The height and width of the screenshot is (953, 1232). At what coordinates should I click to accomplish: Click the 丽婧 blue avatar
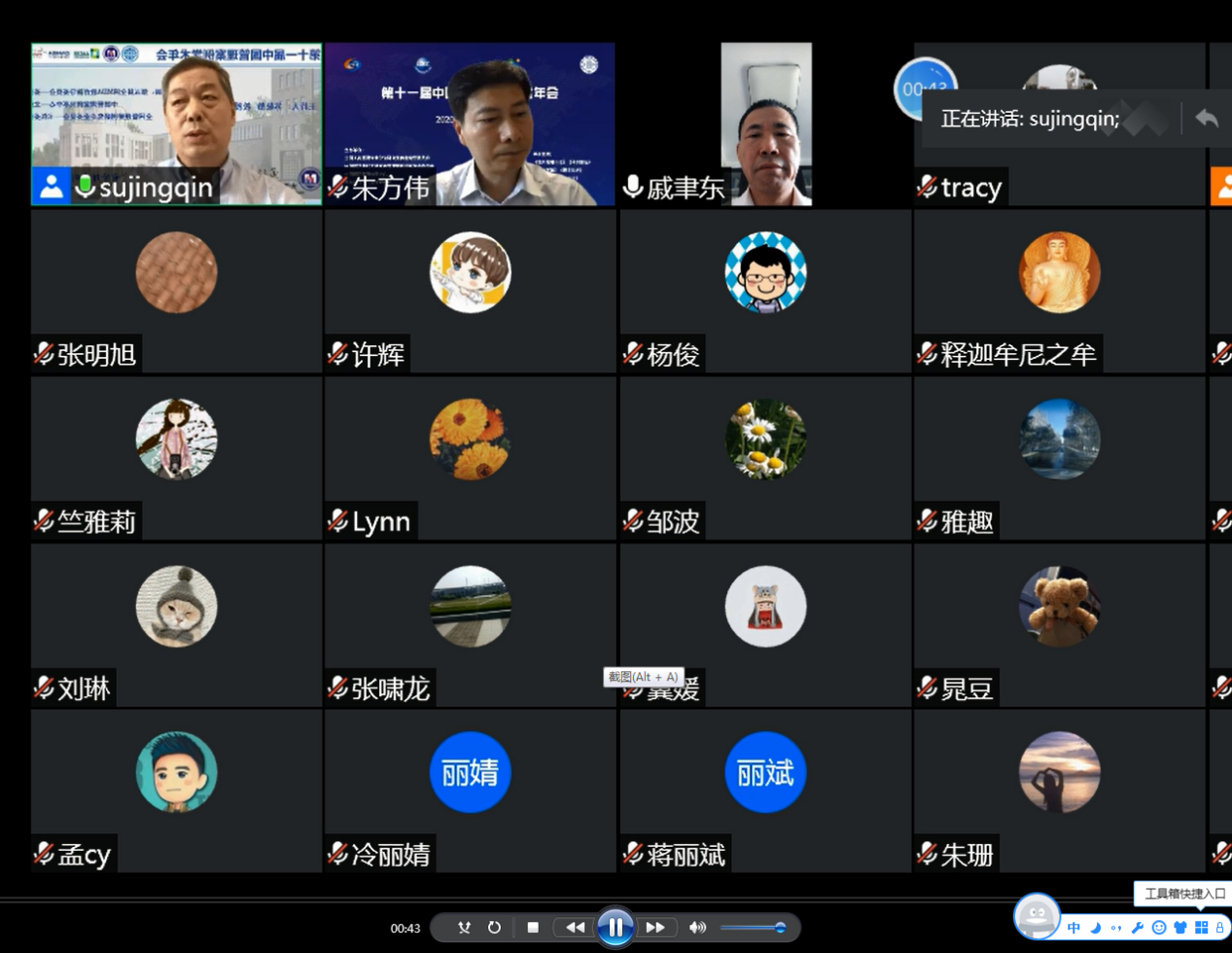point(470,772)
